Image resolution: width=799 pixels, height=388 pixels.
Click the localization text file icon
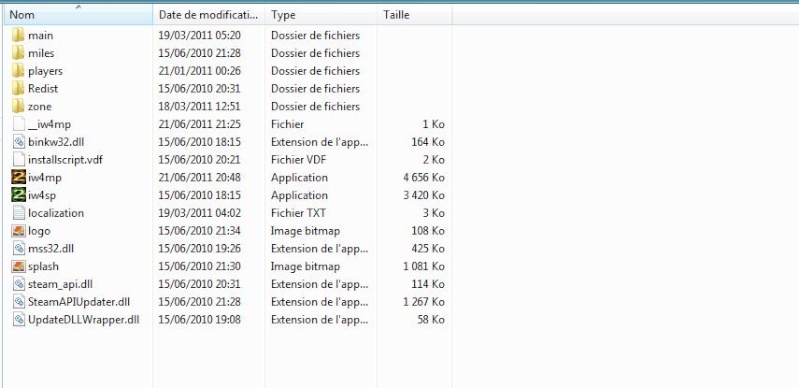click(x=18, y=213)
